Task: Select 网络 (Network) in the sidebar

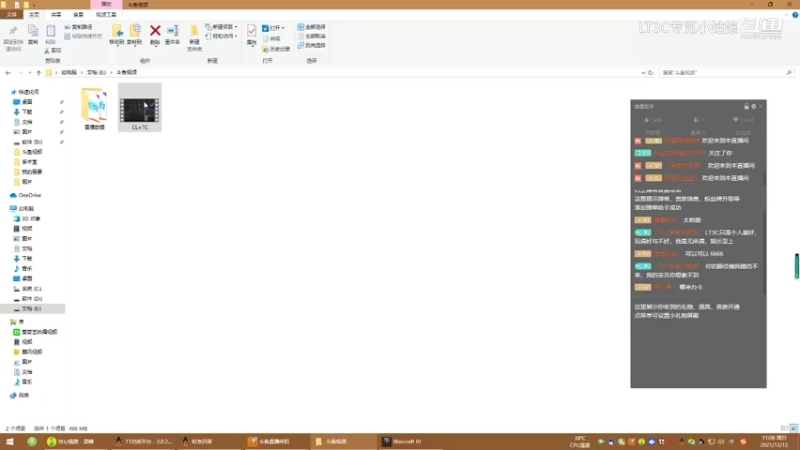Action: click(x=23, y=395)
